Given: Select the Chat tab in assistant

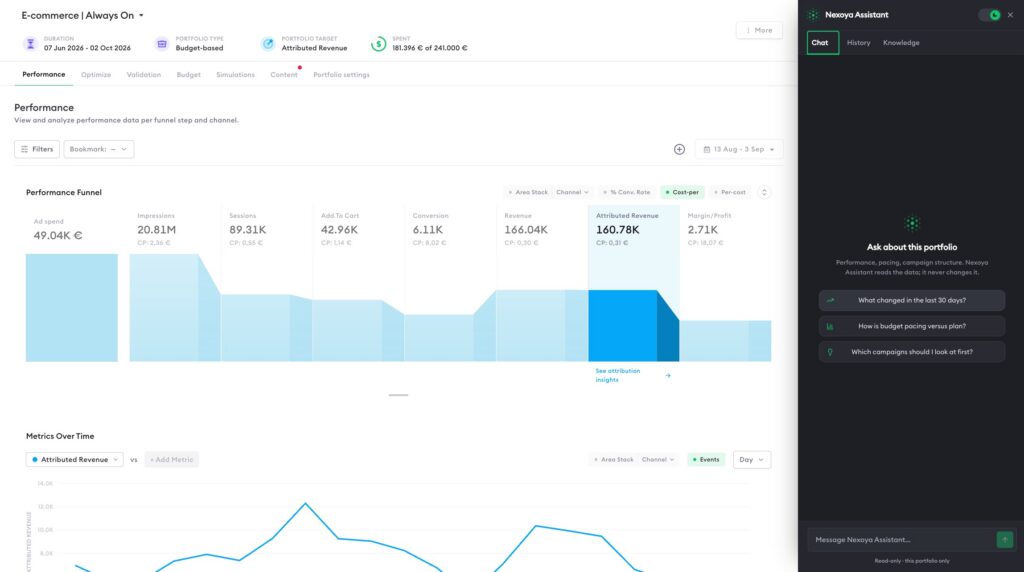Looking at the screenshot, I should (x=823, y=42).
